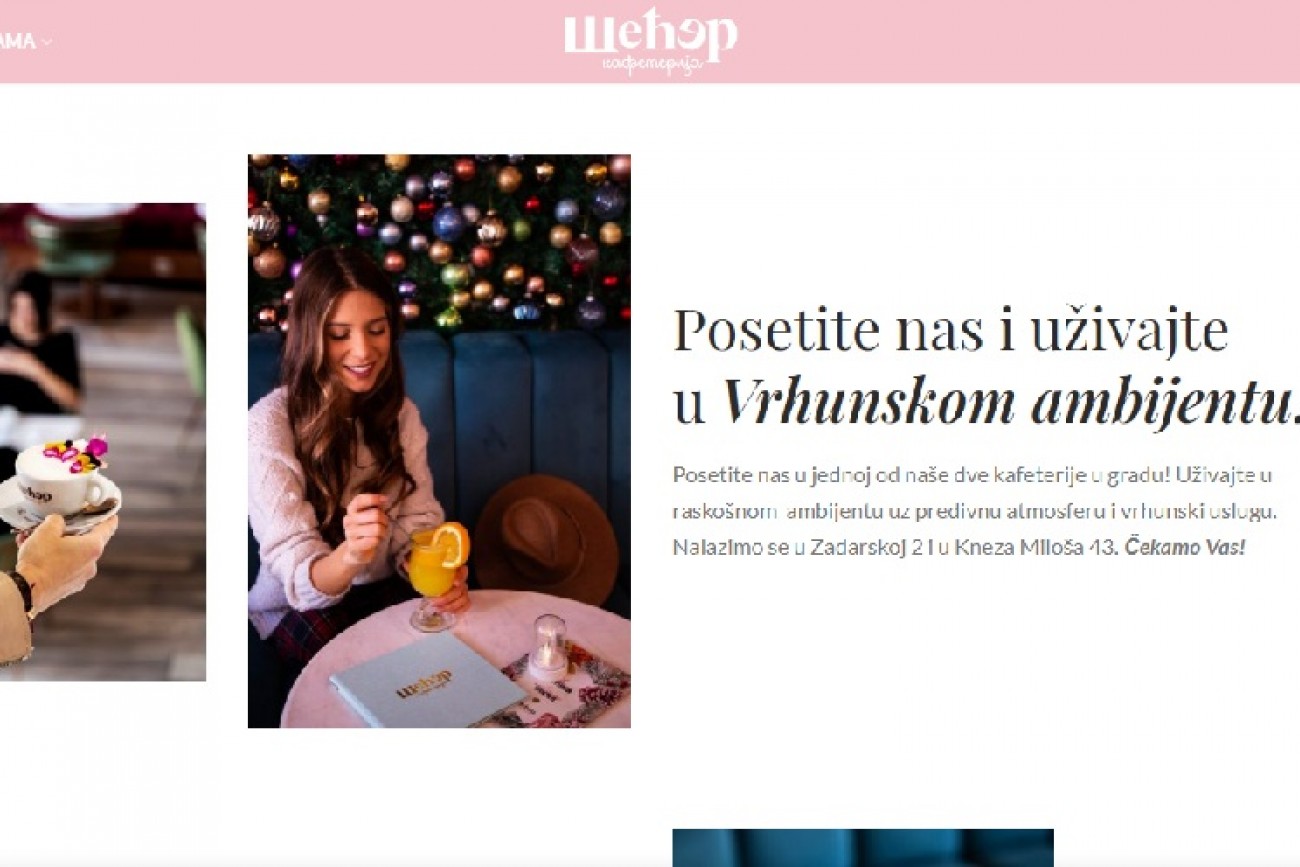The width and height of the screenshot is (1300, 867).
Task: Click the brown hat in the photo
Action: tap(546, 538)
